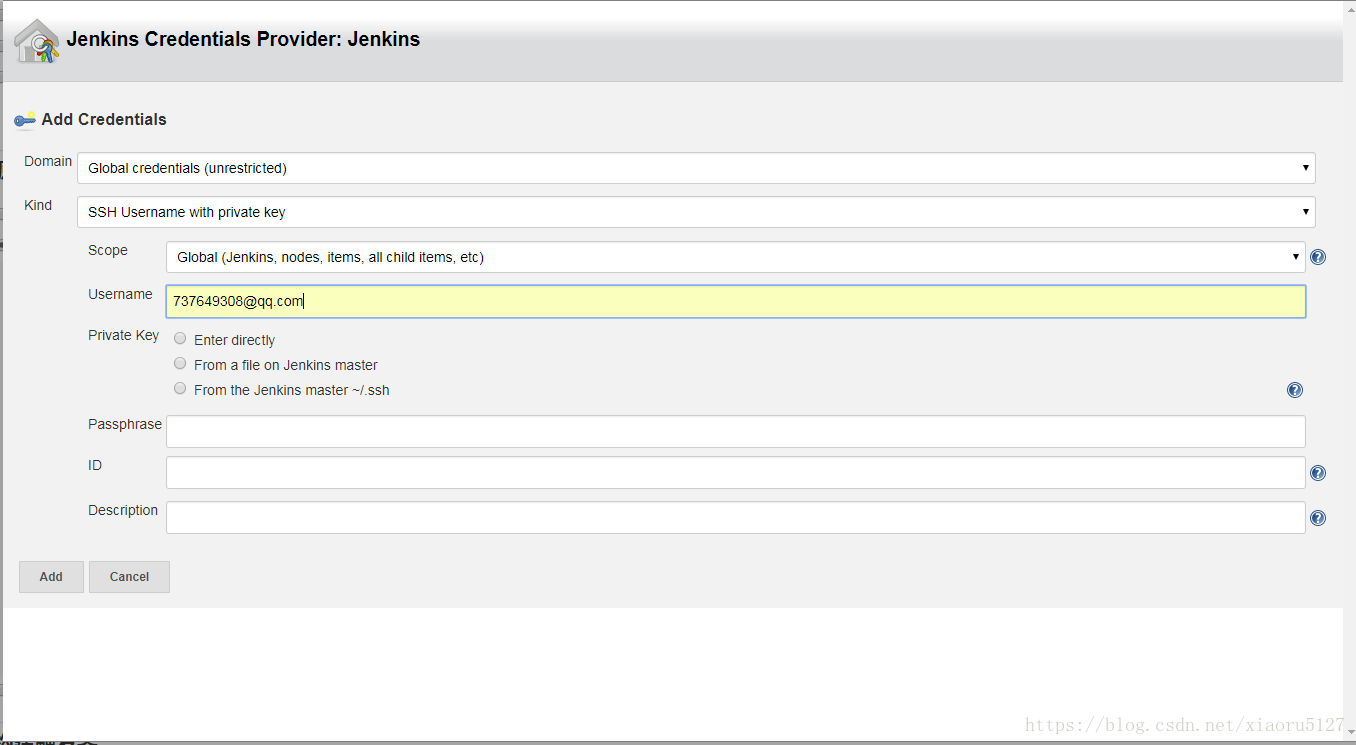1356x745 pixels.
Task: Focus the Username input field
Action: tap(736, 301)
